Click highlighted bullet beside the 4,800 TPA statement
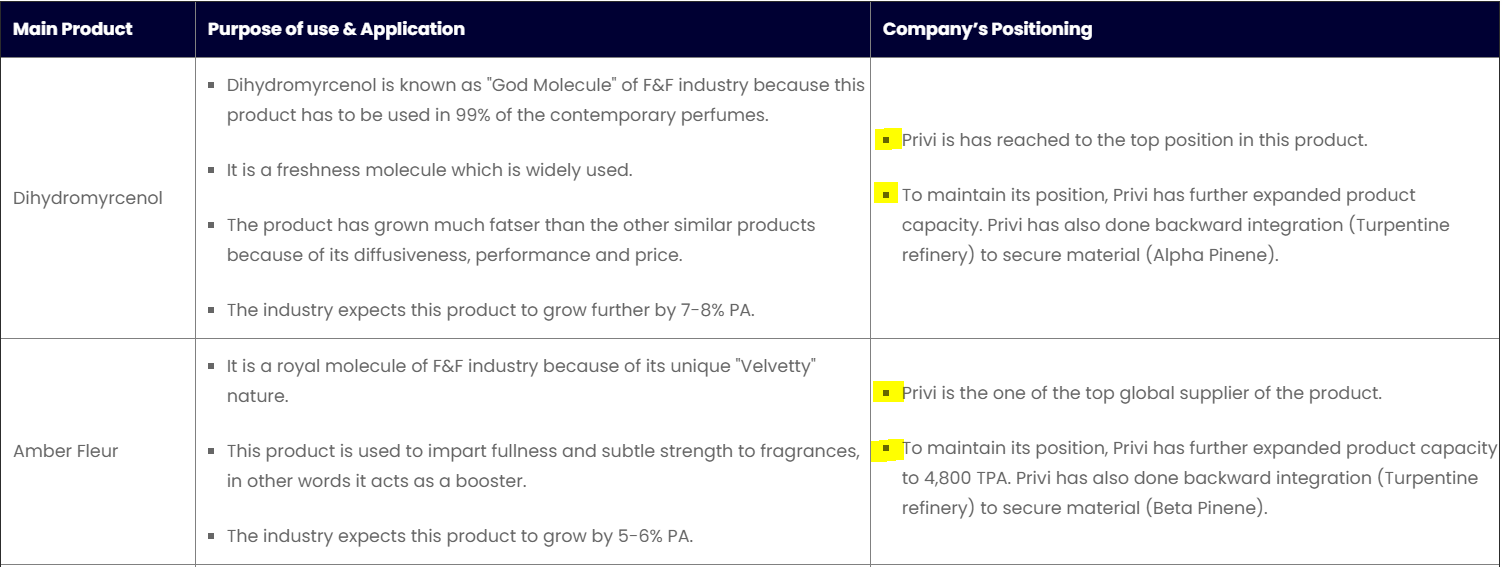 pyautogui.click(x=886, y=448)
